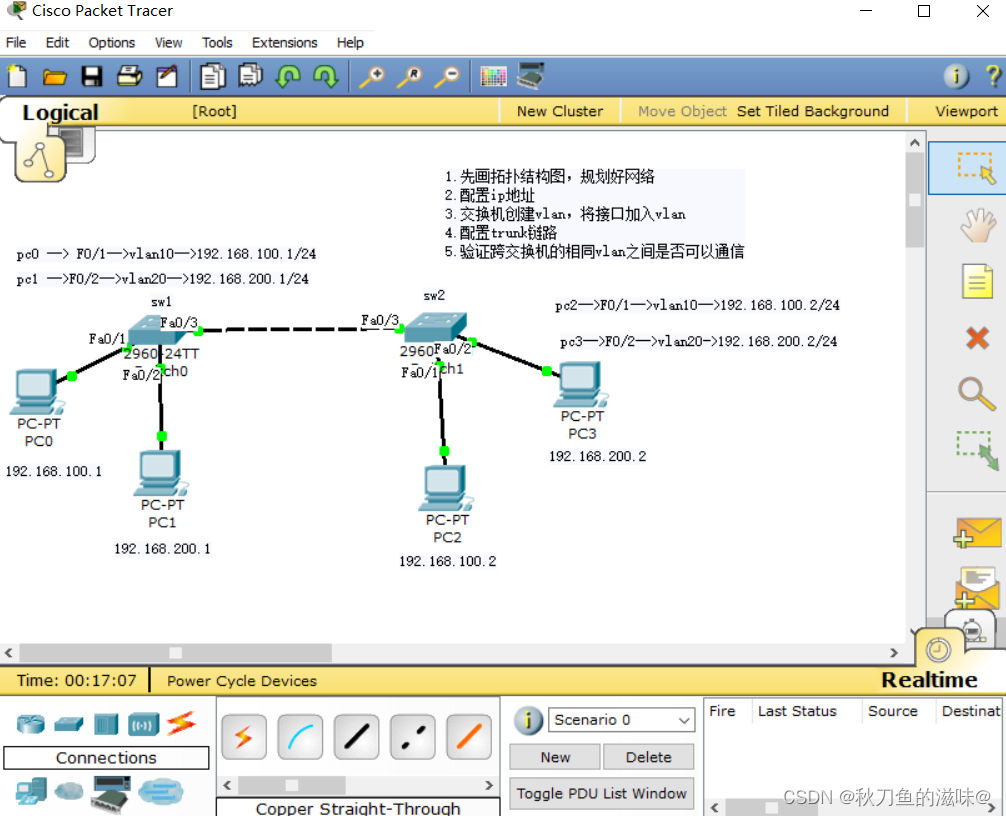Click Set Tiled Background
Viewport: 1006px width, 816px height.
813,111
